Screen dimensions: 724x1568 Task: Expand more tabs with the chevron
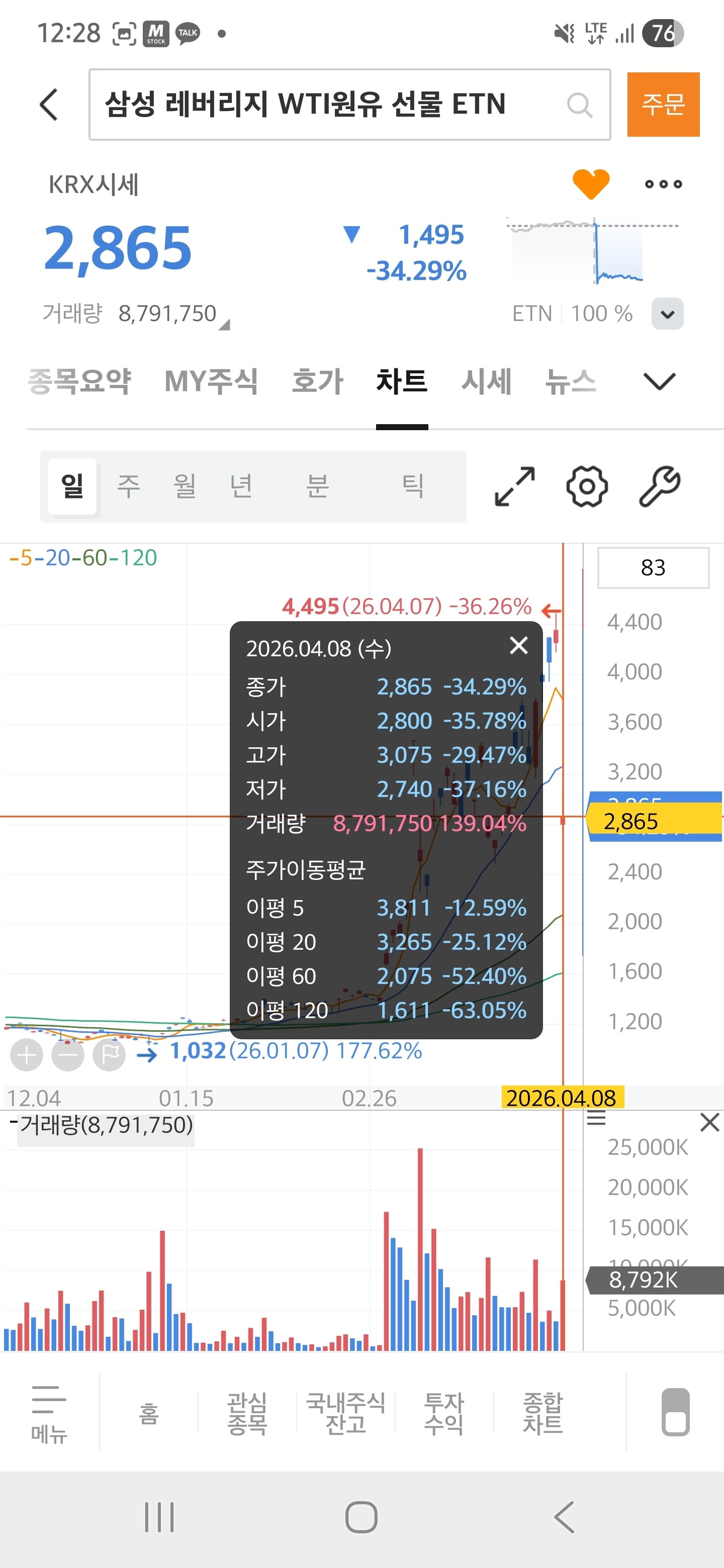pos(659,381)
